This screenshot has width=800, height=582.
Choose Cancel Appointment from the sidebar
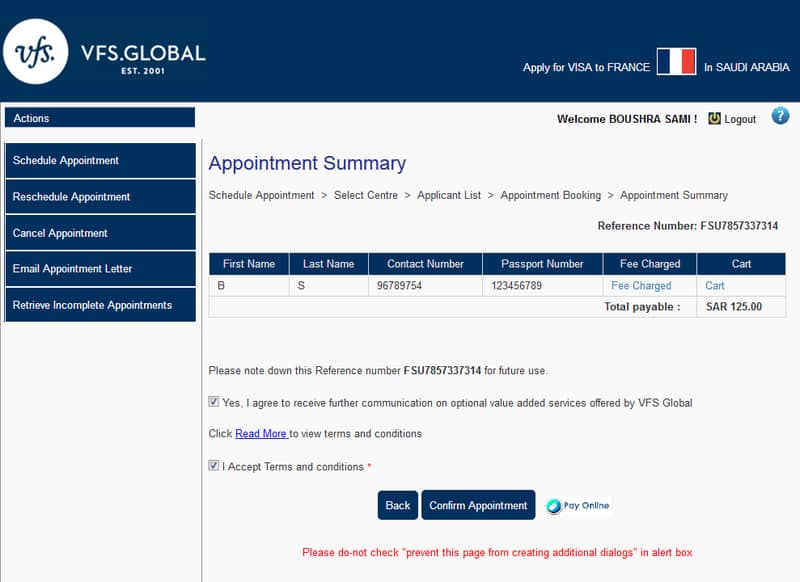tap(101, 233)
